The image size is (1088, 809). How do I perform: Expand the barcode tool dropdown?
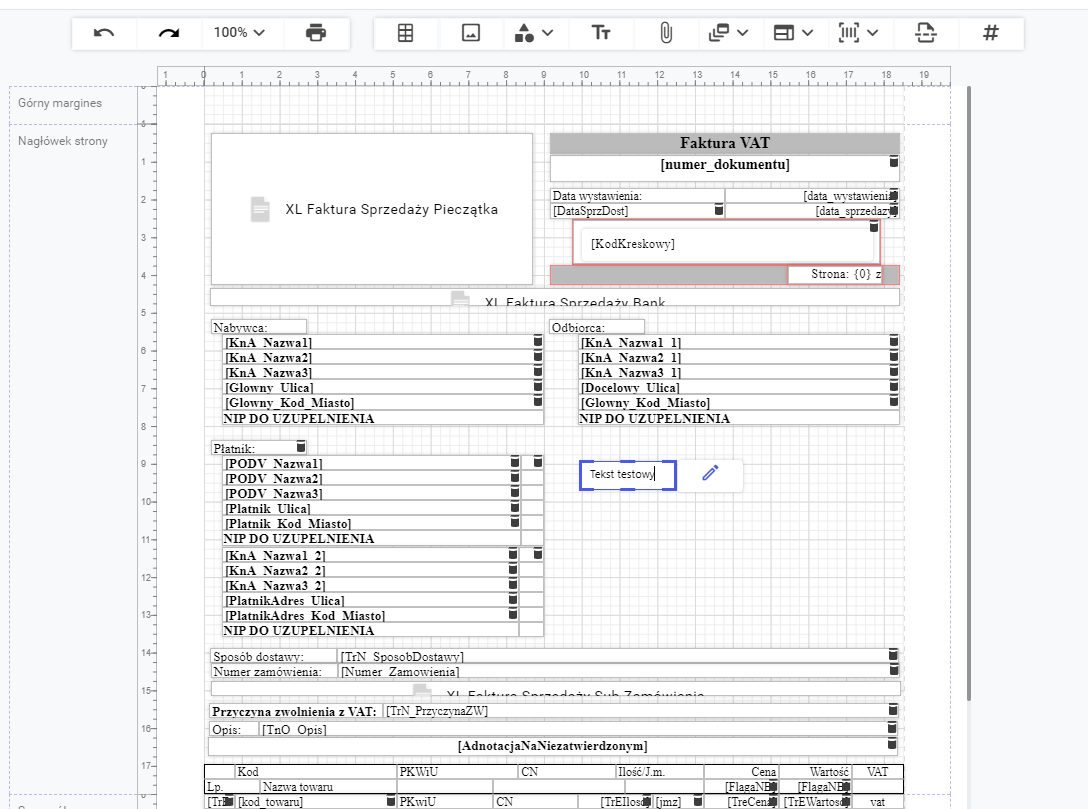pyautogui.click(x=859, y=33)
